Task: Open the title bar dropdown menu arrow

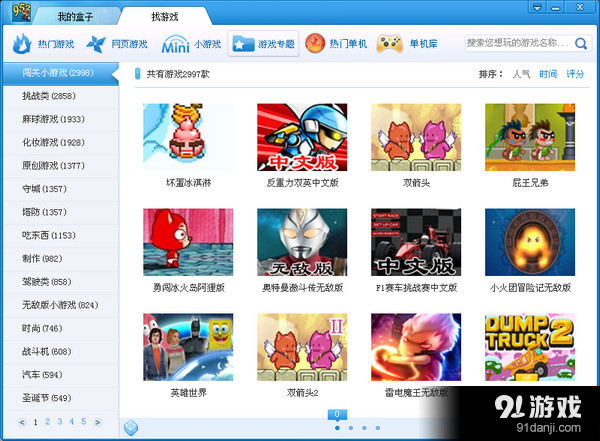Action: 537,7
